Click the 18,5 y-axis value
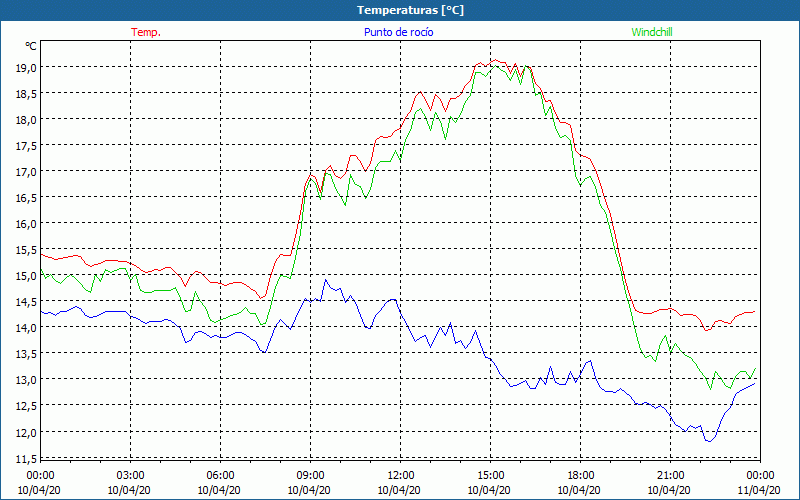Screen dimensions: 800x500 tap(26, 93)
